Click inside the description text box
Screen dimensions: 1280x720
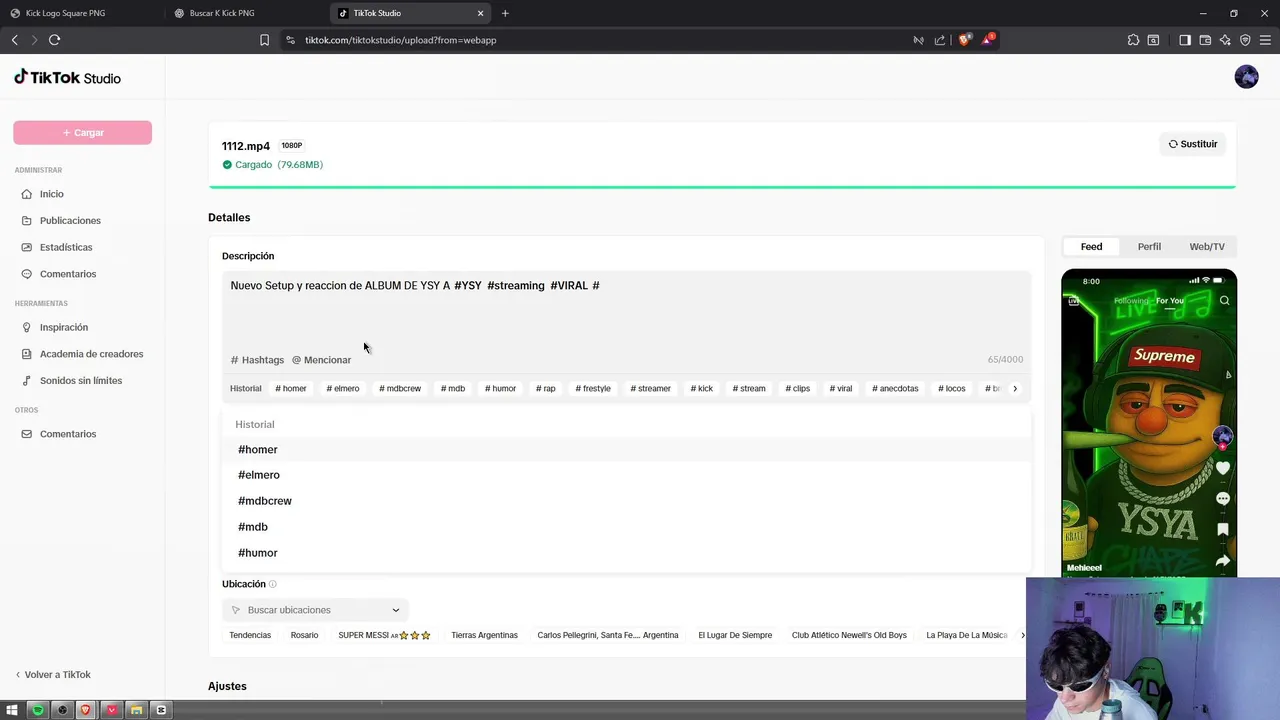[626, 310]
